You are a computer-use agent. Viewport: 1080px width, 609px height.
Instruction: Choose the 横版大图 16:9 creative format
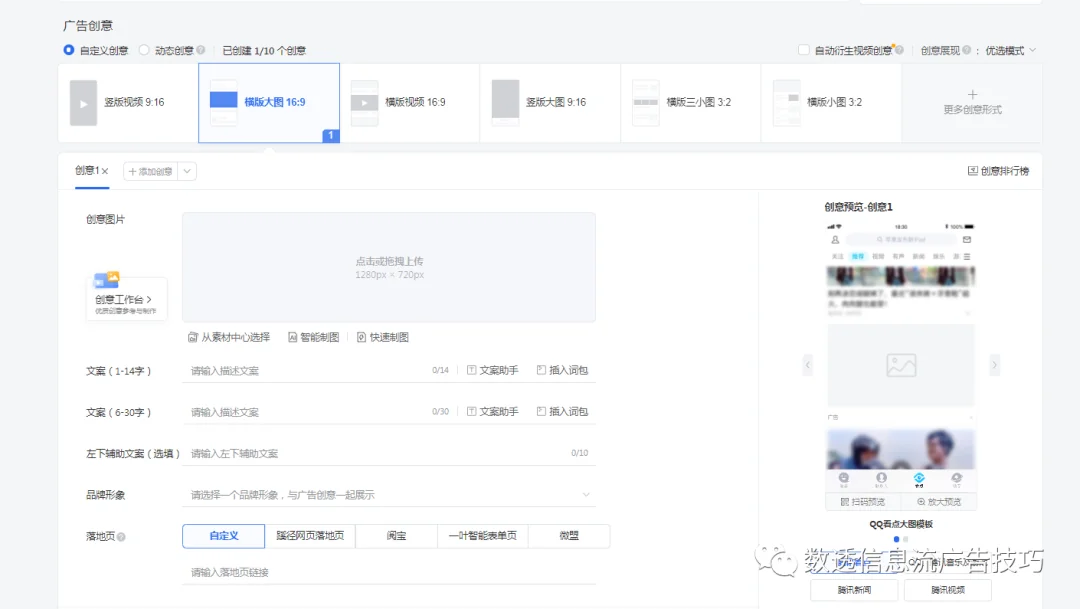(269, 103)
